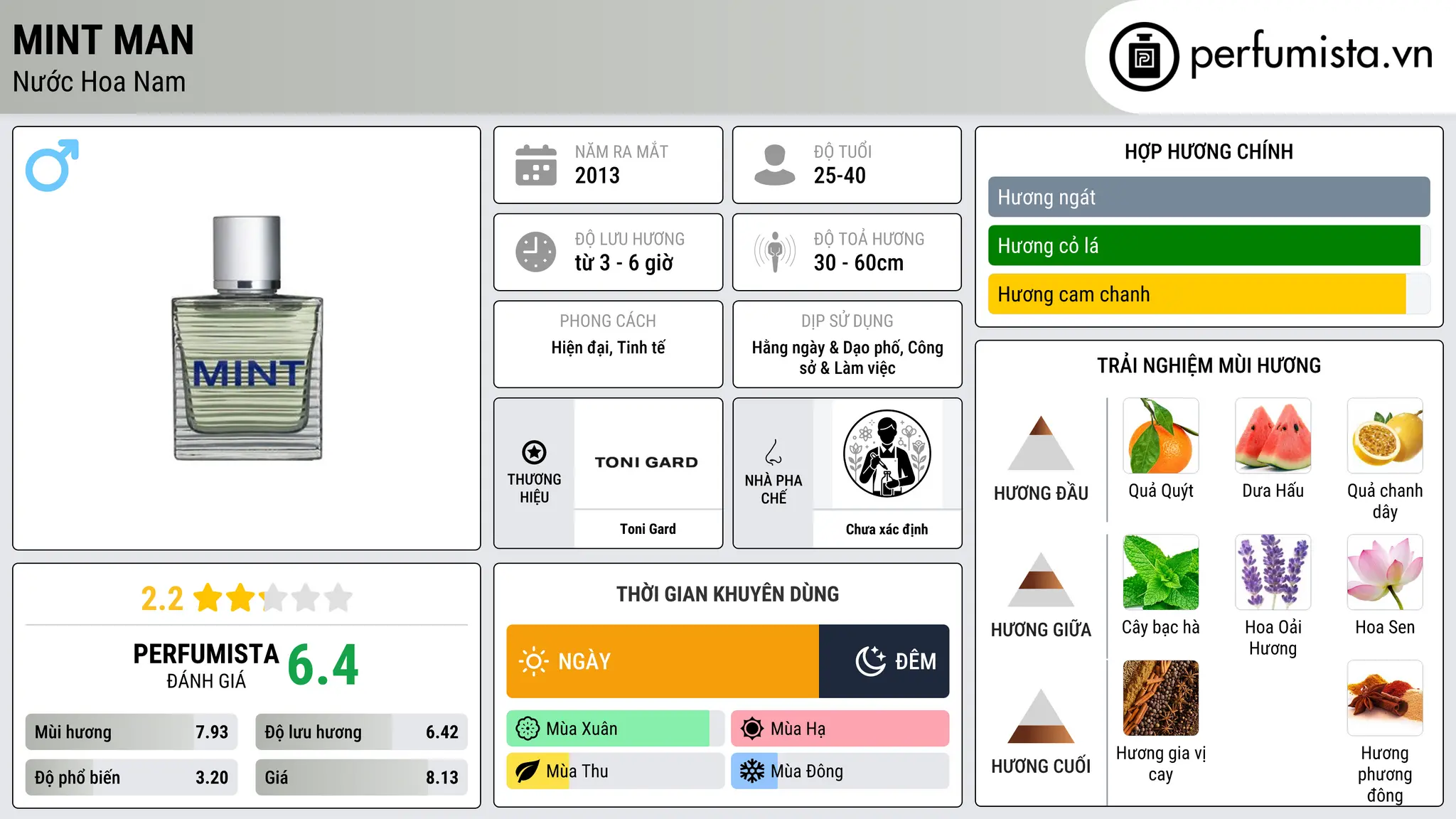Viewport: 1456px width, 819px height.
Task: Click the Độ lưu hương 6.42 score bar
Action: (x=362, y=732)
